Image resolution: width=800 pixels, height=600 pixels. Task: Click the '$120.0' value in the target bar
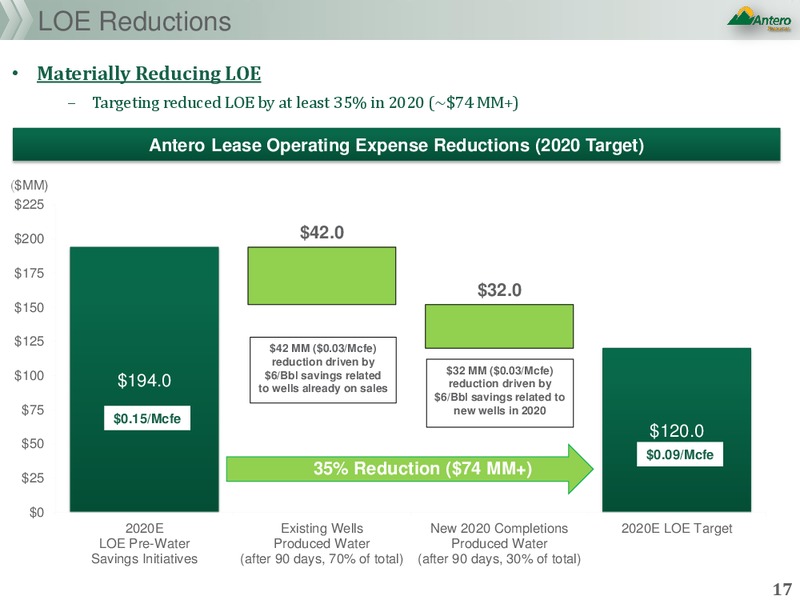(677, 431)
